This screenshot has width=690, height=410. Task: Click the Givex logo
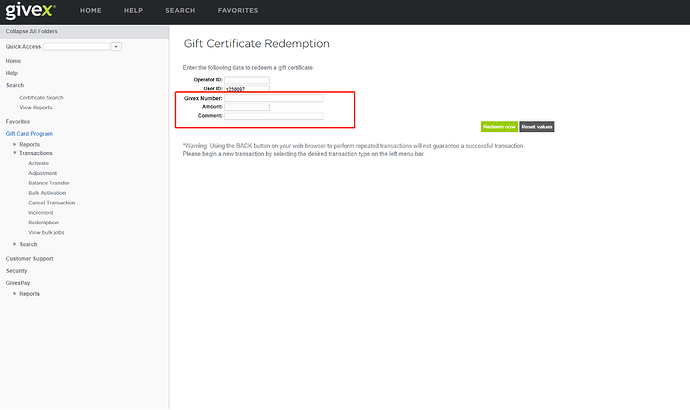tap(30, 11)
